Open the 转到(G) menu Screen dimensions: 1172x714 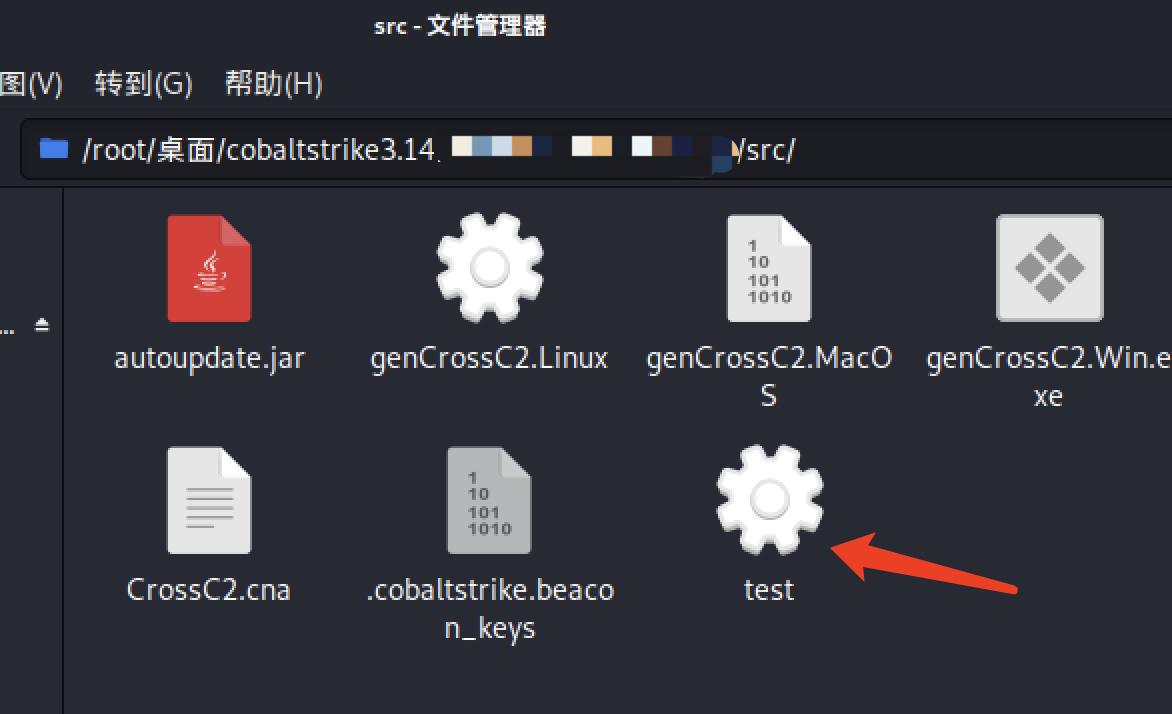coord(143,84)
